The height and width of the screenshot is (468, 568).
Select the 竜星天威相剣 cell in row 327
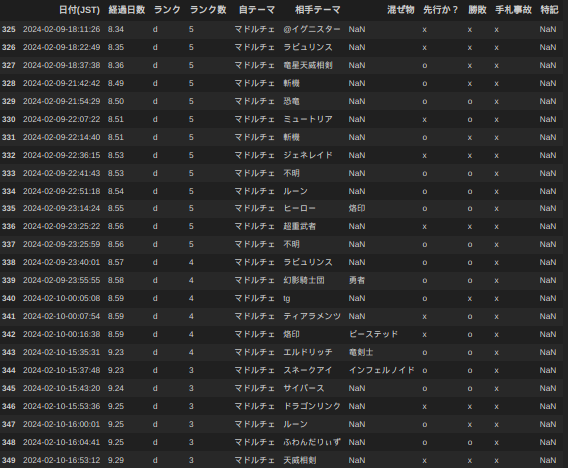[x=308, y=65]
